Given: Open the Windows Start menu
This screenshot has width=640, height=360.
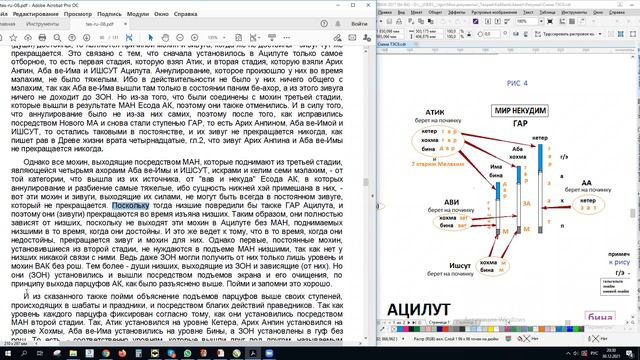Looking at the screenshot, I should pos(7,353).
